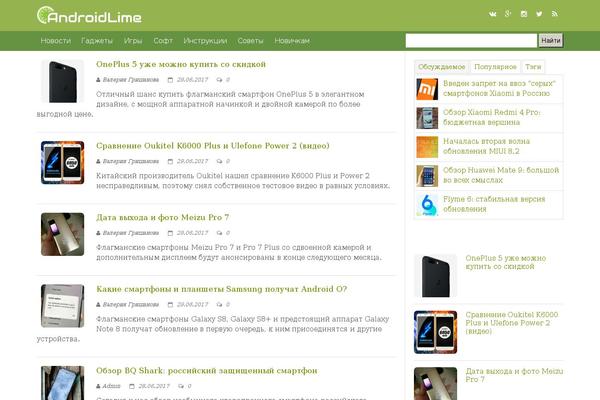600x400 pixels.
Task: Open lower sidebar Oukitel K6000 Plus comparison link
Action: click(512, 323)
